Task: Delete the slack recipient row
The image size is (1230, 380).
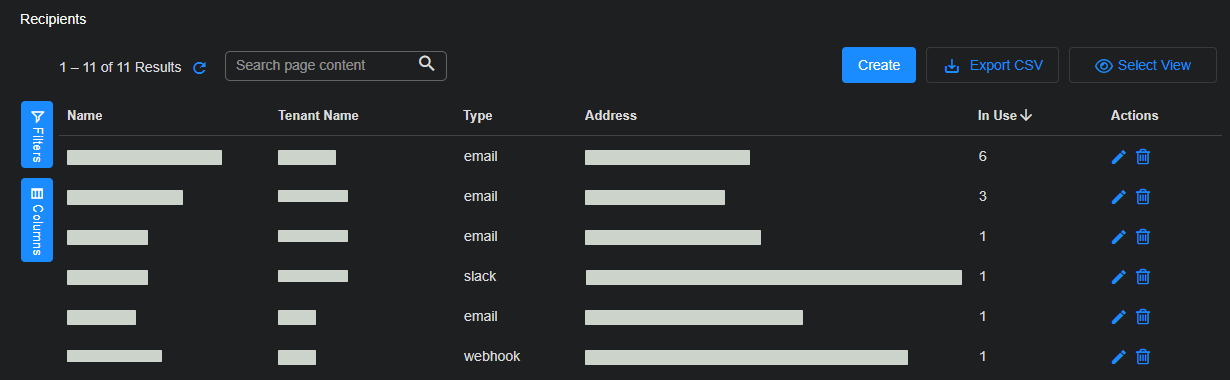Action: pos(1143,277)
